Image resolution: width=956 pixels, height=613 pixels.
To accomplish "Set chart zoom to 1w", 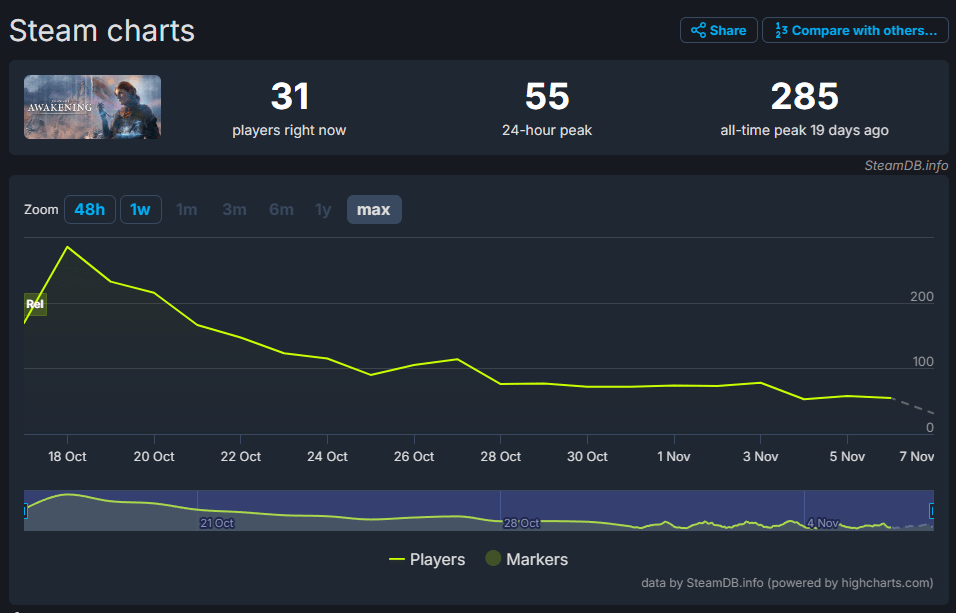I will click(141, 210).
